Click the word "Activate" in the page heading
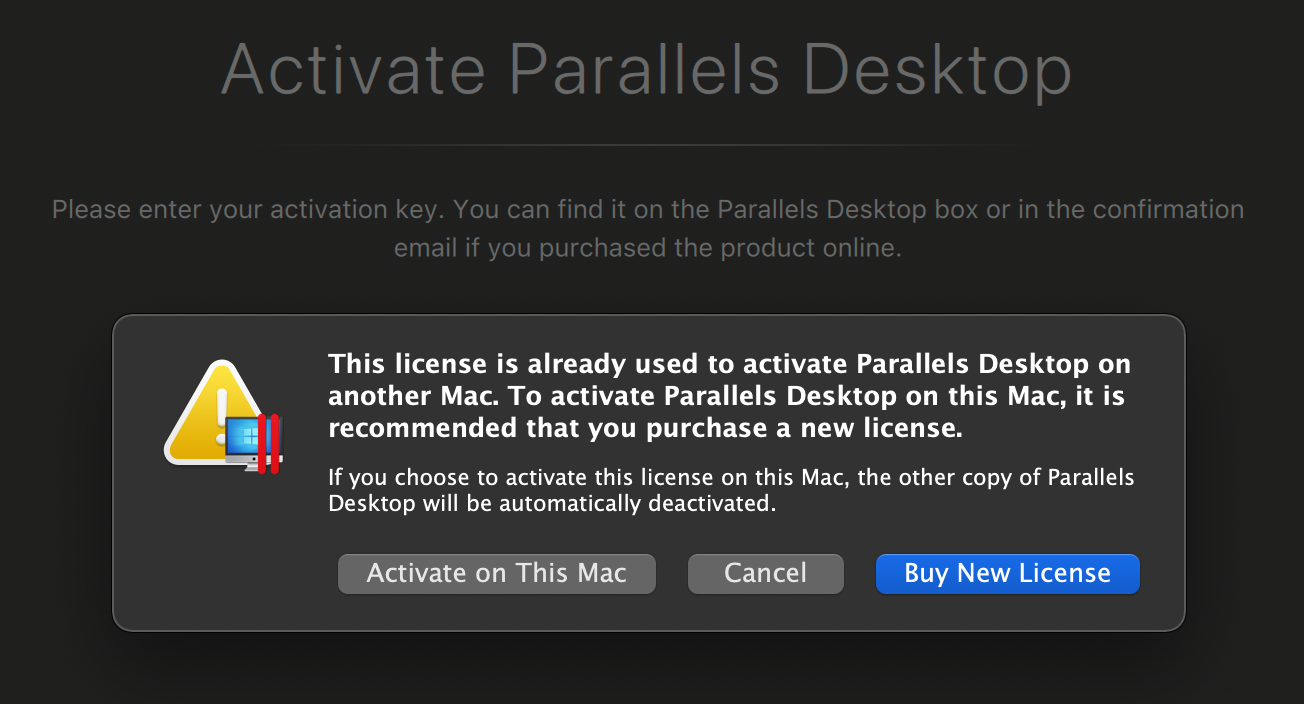 click(x=353, y=71)
